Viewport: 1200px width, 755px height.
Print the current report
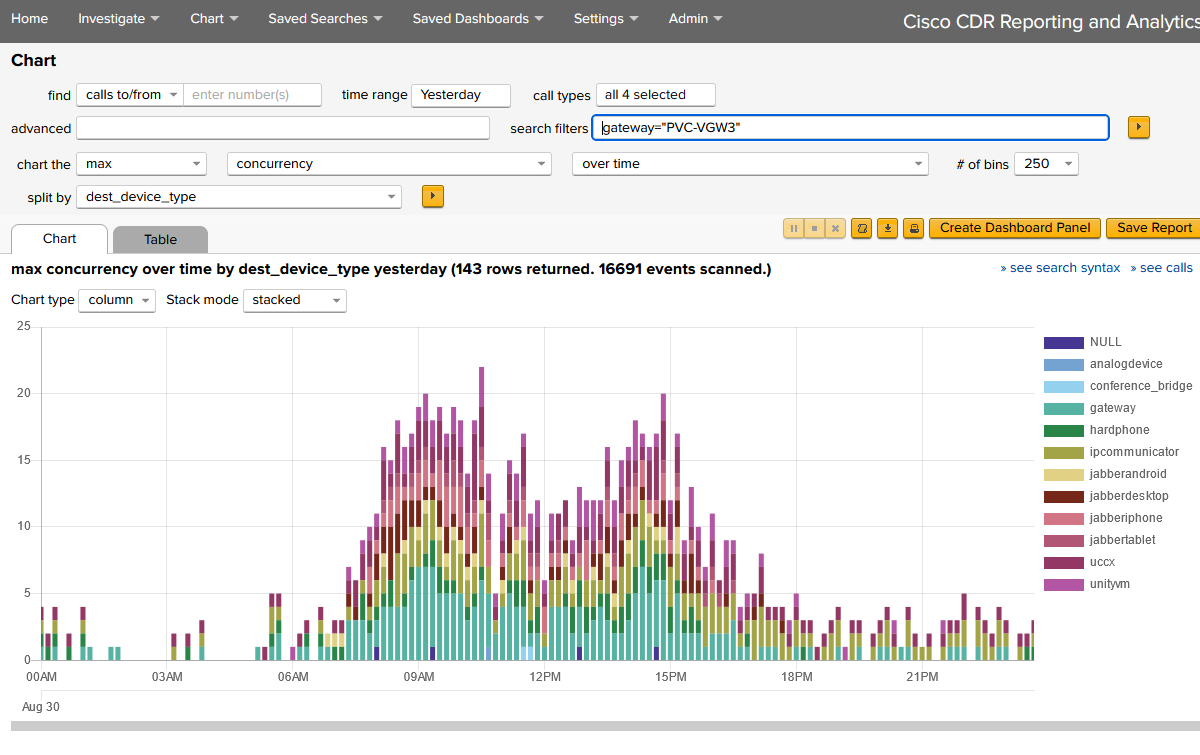tap(913, 228)
